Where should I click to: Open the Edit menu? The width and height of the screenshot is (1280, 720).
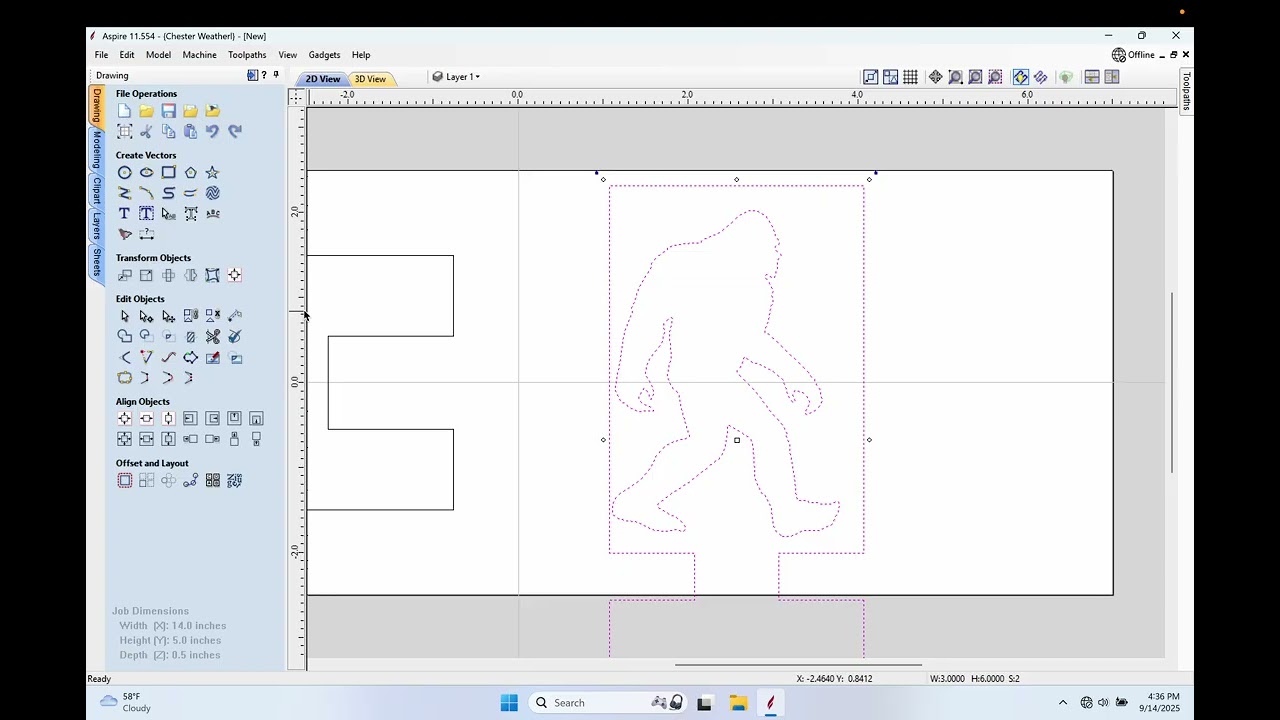127,55
